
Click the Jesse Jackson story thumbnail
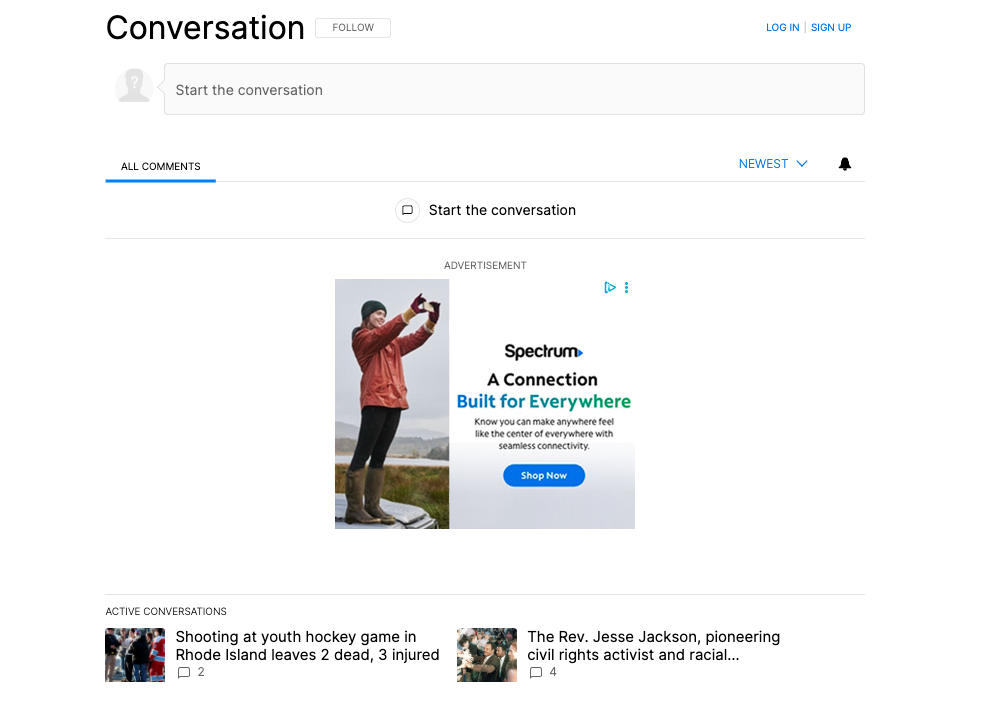(x=487, y=655)
